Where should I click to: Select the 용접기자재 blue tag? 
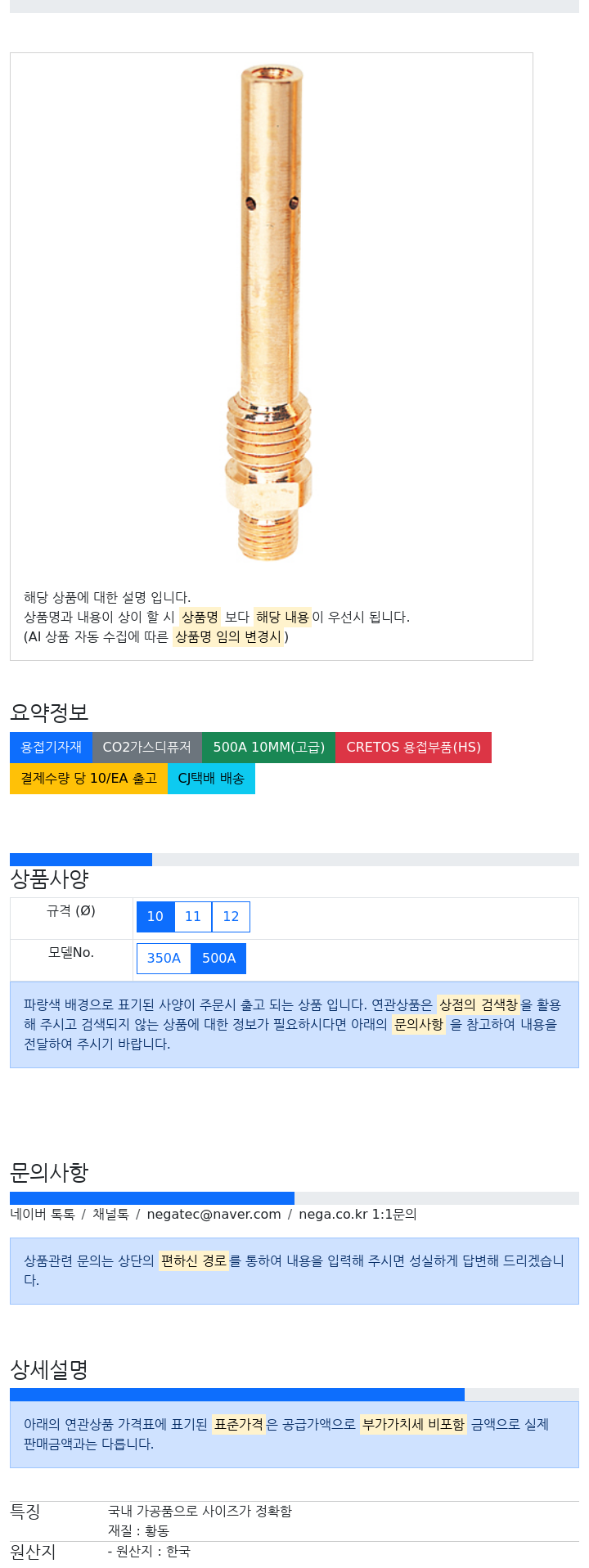tap(51, 748)
